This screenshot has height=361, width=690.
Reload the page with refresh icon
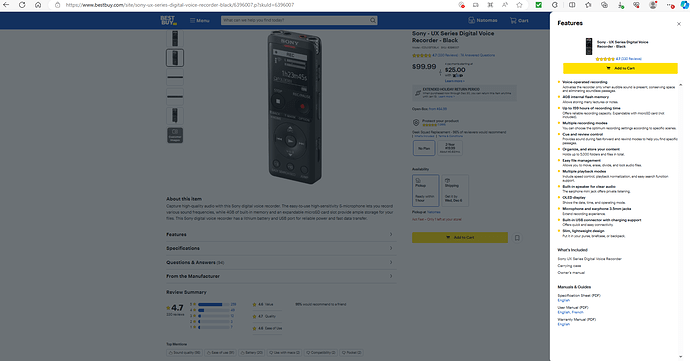(22, 5)
